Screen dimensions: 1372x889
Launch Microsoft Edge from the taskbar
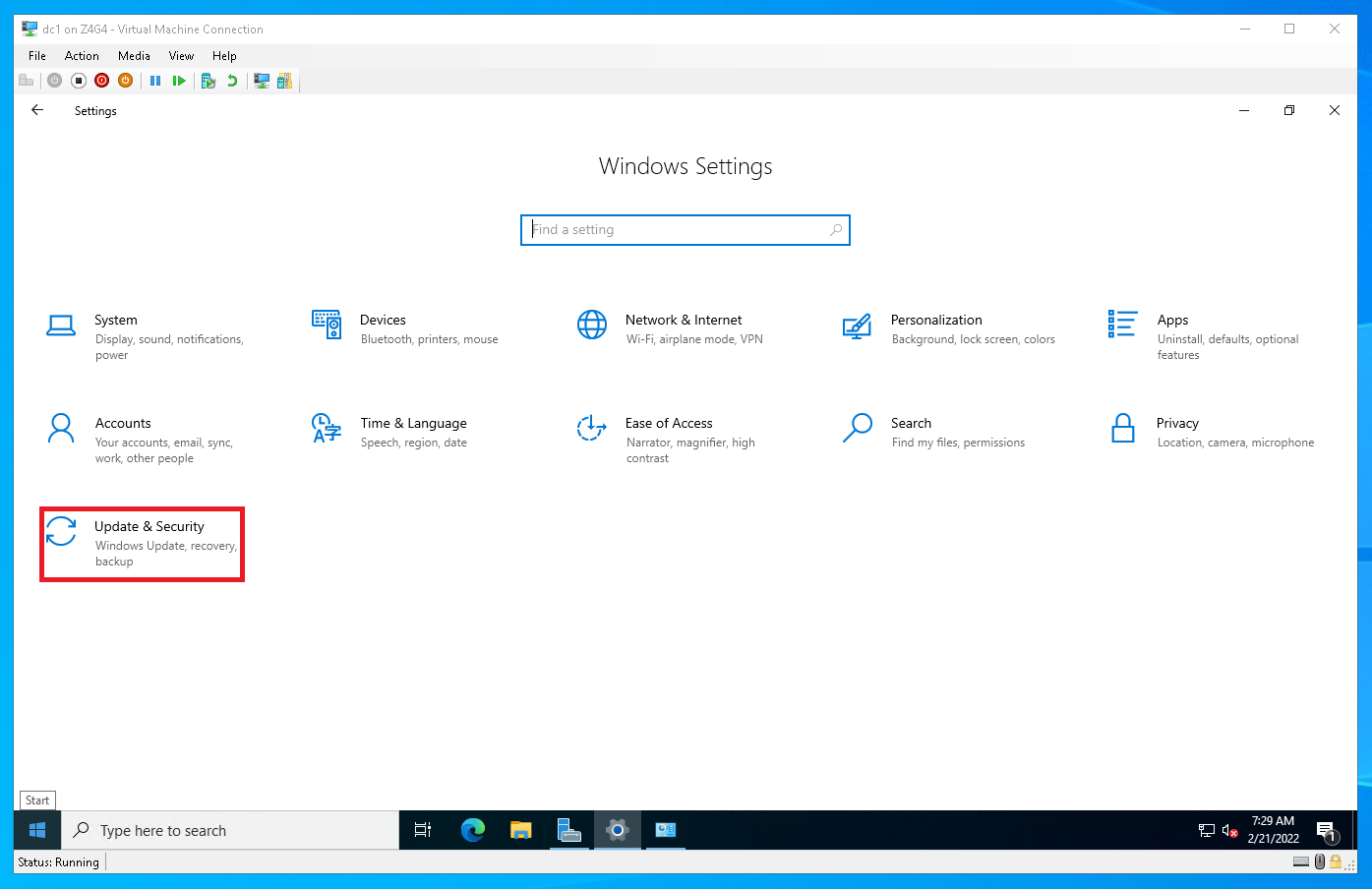pyautogui.click(x=473, y=831)
